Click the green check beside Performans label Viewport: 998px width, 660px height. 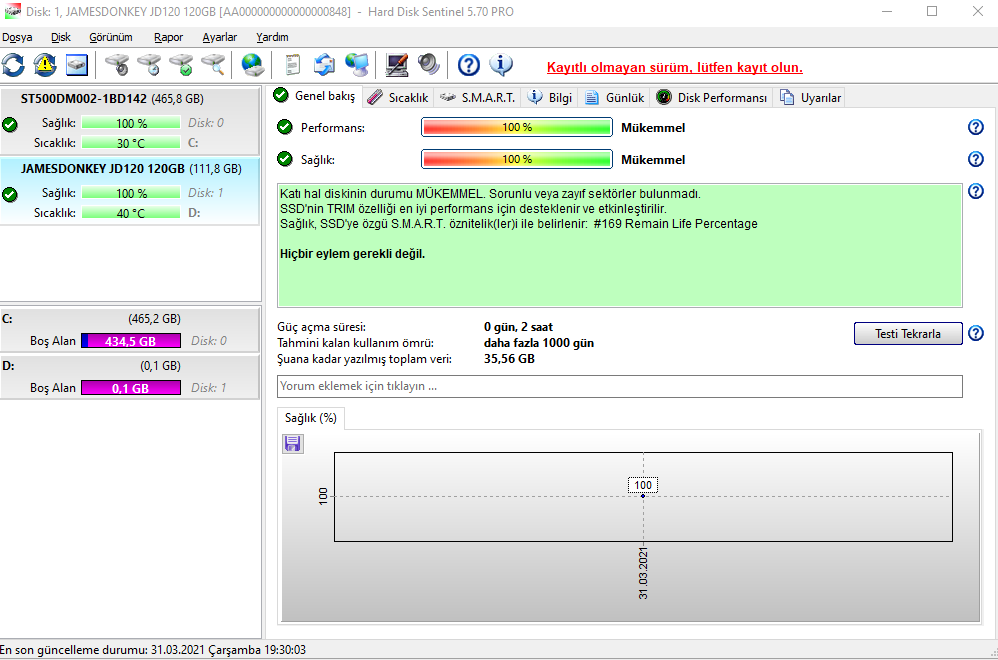pyautogui.click(x=285, y=127)
